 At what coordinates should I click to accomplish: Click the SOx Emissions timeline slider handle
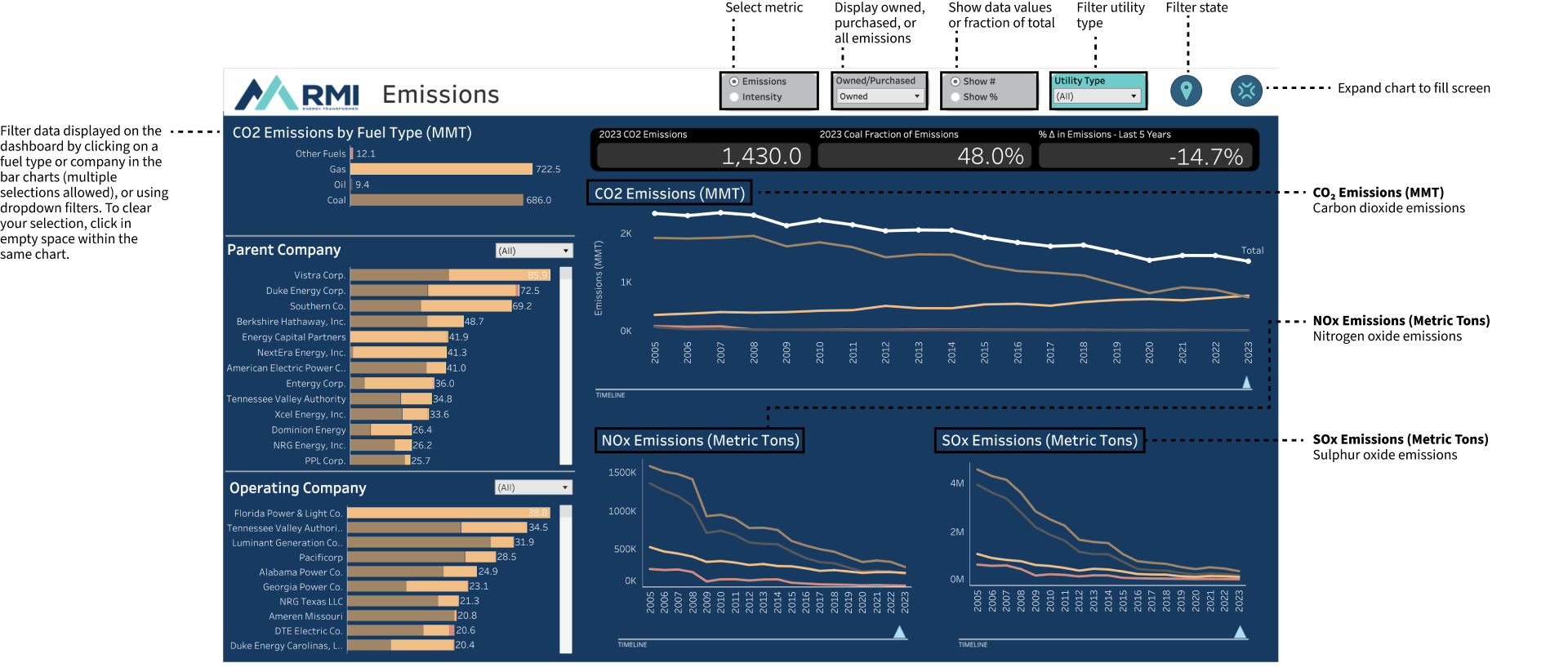point(1240,633)
